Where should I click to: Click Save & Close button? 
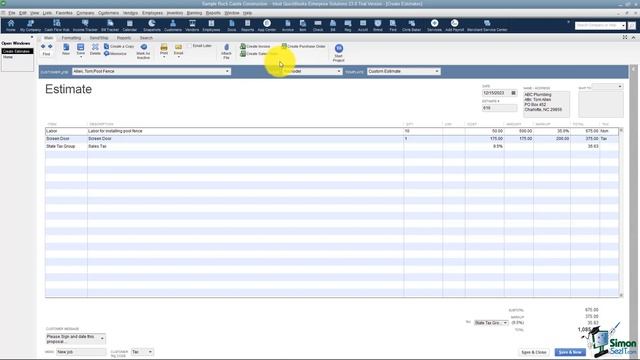[533, 352]
